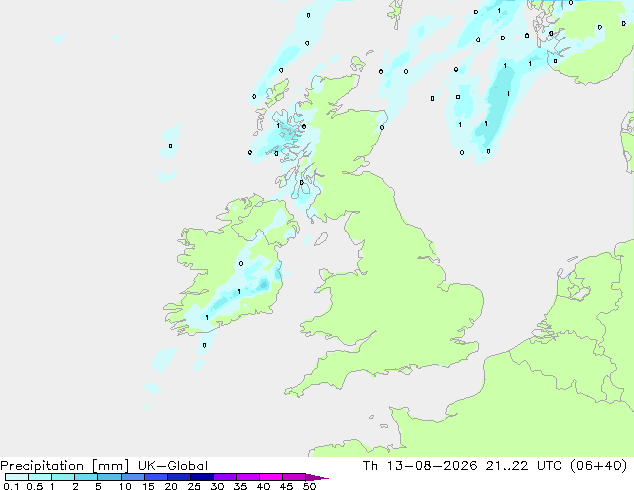
Task: Select the 2–5 mm legend color swatch
Action: [86, 477]
